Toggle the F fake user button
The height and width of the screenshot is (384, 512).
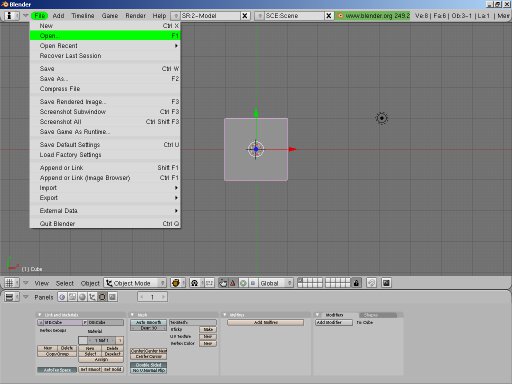pyautogui.click(x=85, y=322)
